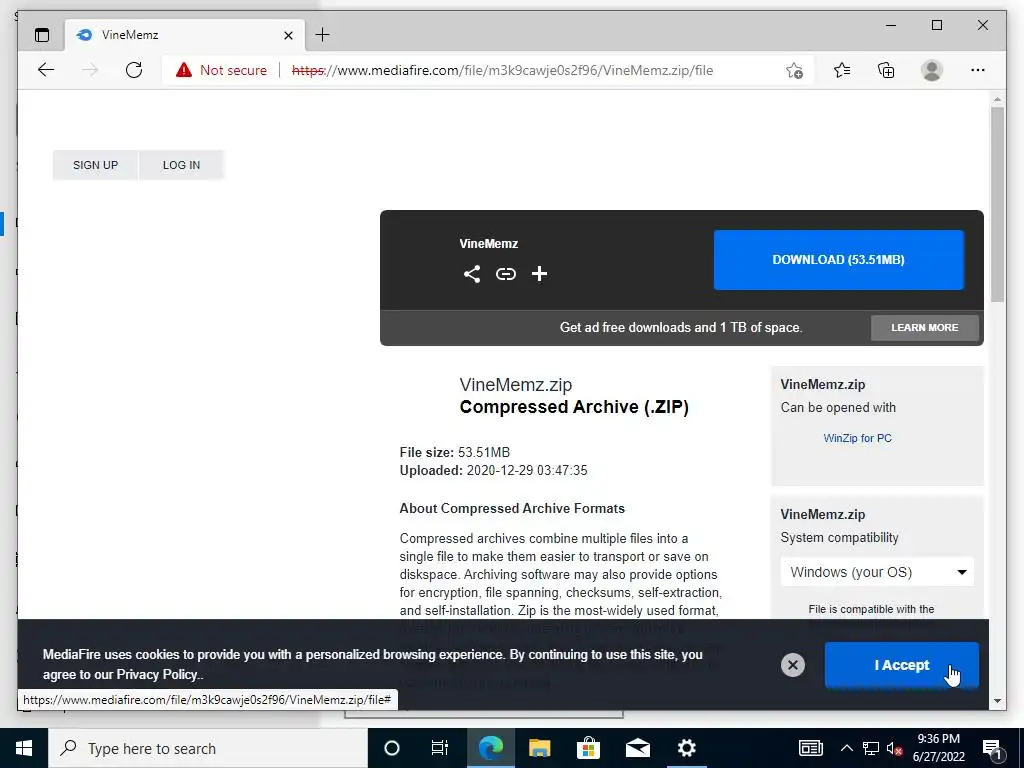Screen dimensions: 1024x768
Task: Open the Windows Start menu
Action: 24,748
